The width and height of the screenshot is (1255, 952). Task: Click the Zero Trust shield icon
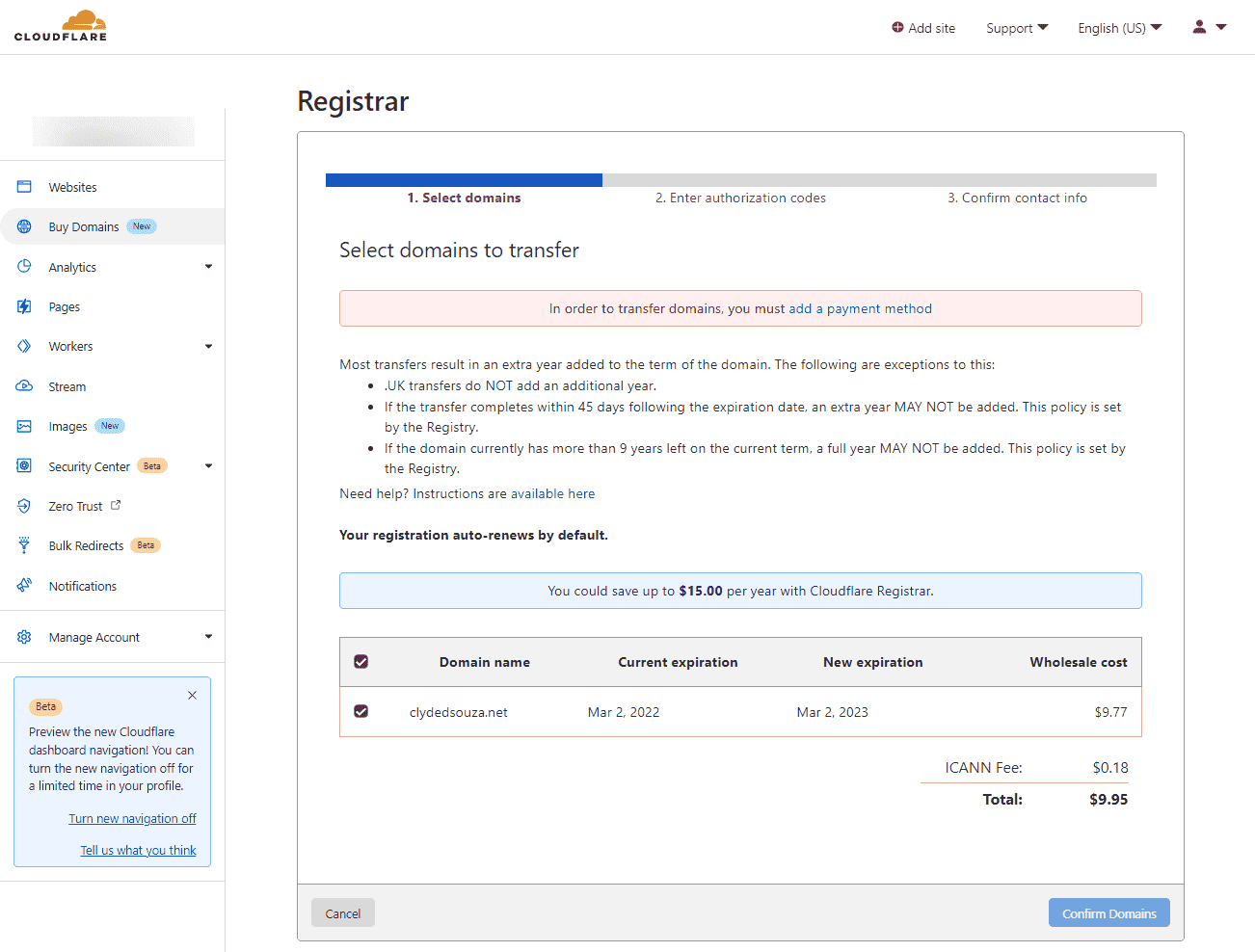click(24, 506)
